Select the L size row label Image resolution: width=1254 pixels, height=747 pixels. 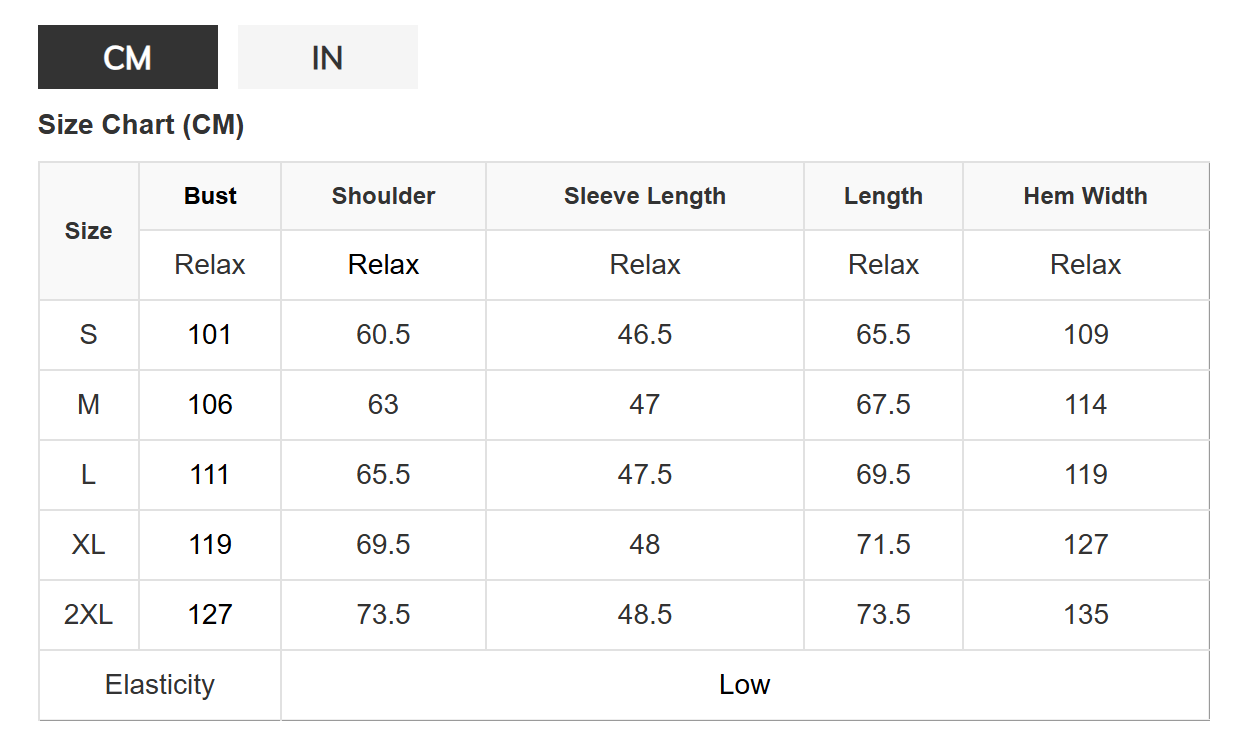[89, 475]
